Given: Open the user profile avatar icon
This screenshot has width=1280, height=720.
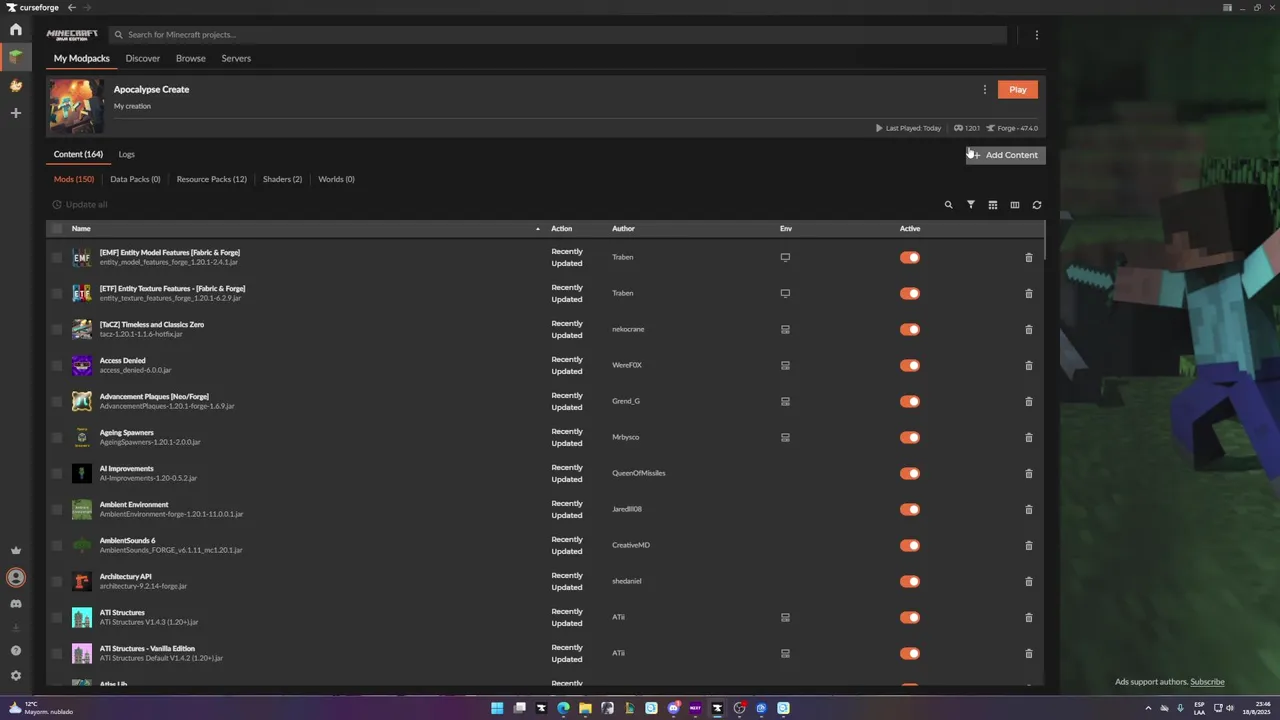Looking at the screenshot, I should (x=15, y=577).
